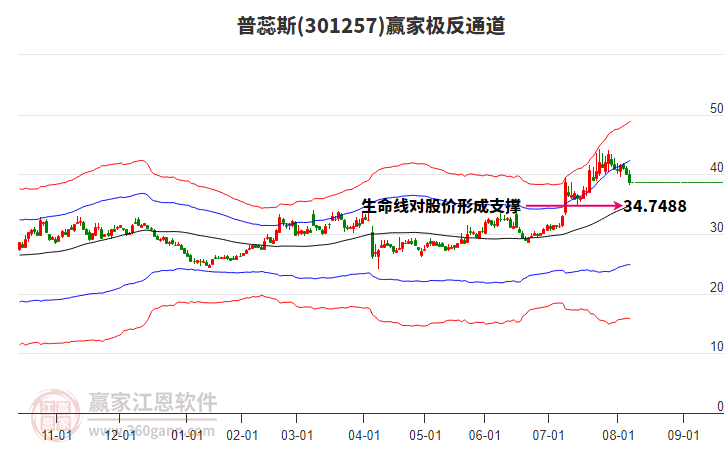The height and width of the screenshot is (450, 726).
Task: Click the 05-01 date axis label
Action: click(x=425, y=435)
